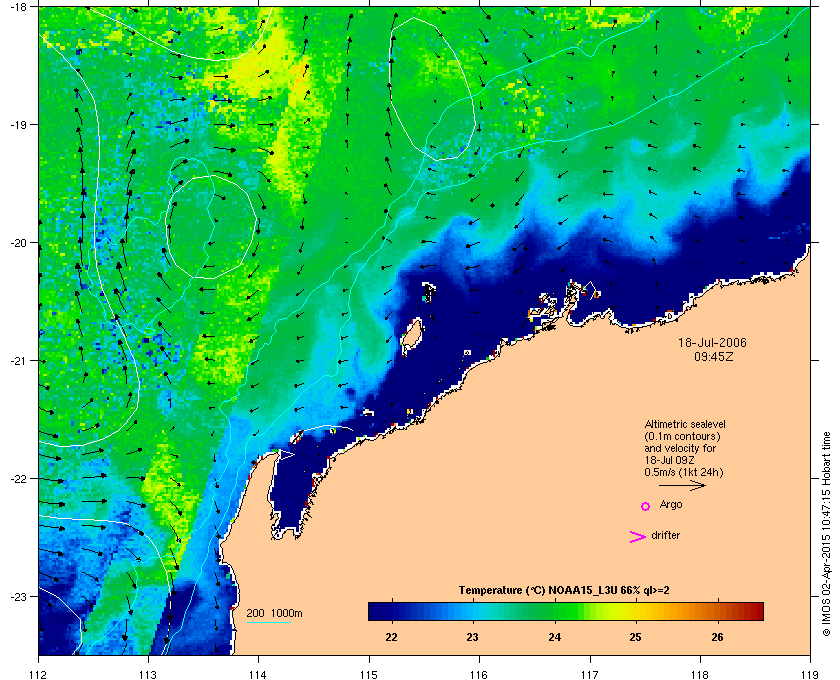Click the colorbar tick label '24'
The image size is (840, 680).
coord(554,637)
